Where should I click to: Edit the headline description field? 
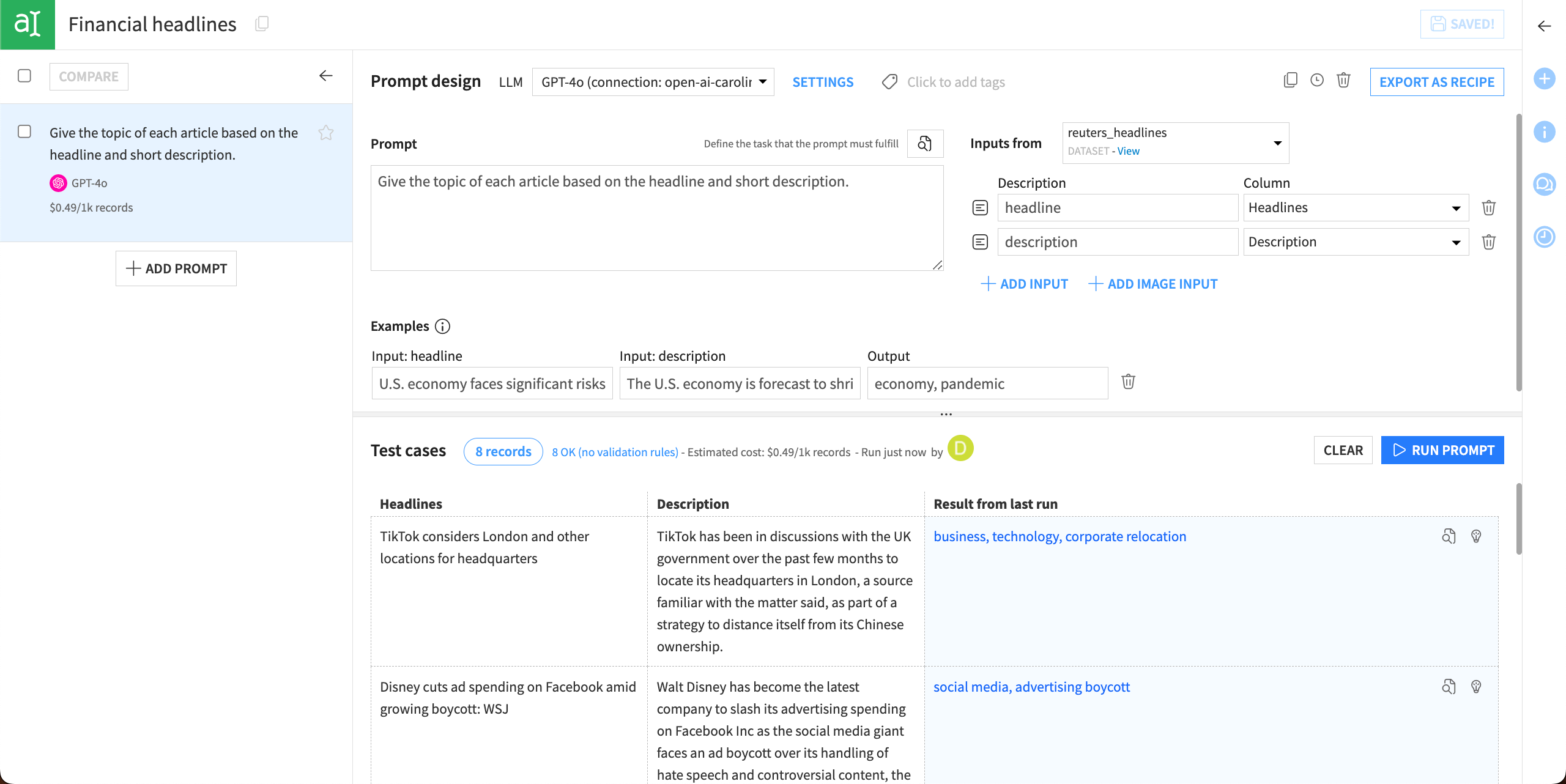[1118, 208]
